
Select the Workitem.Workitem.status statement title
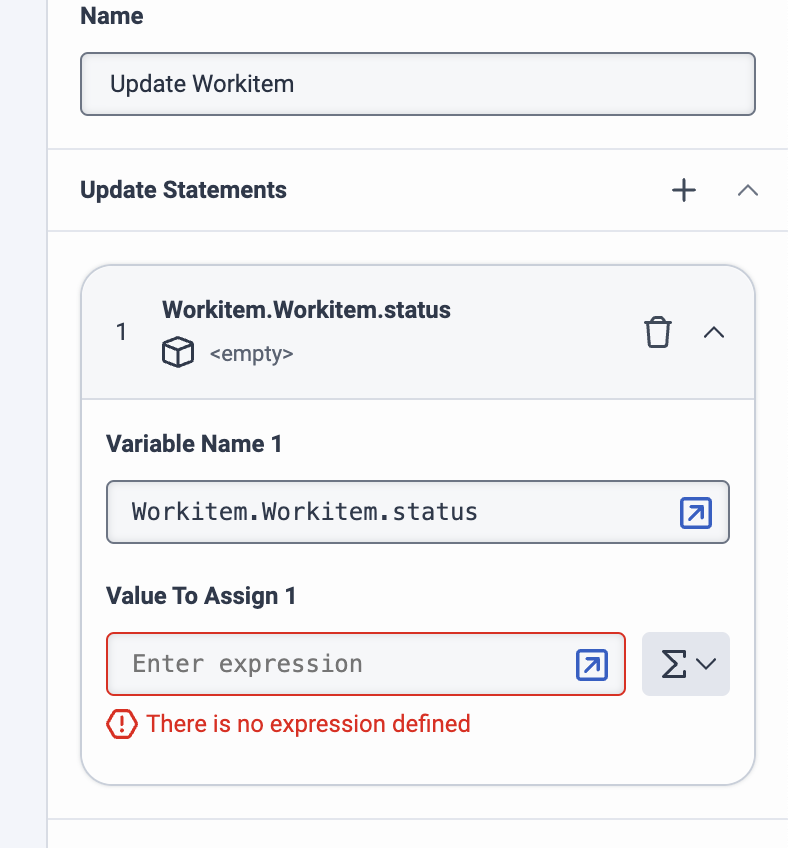[x=306, y=310]
